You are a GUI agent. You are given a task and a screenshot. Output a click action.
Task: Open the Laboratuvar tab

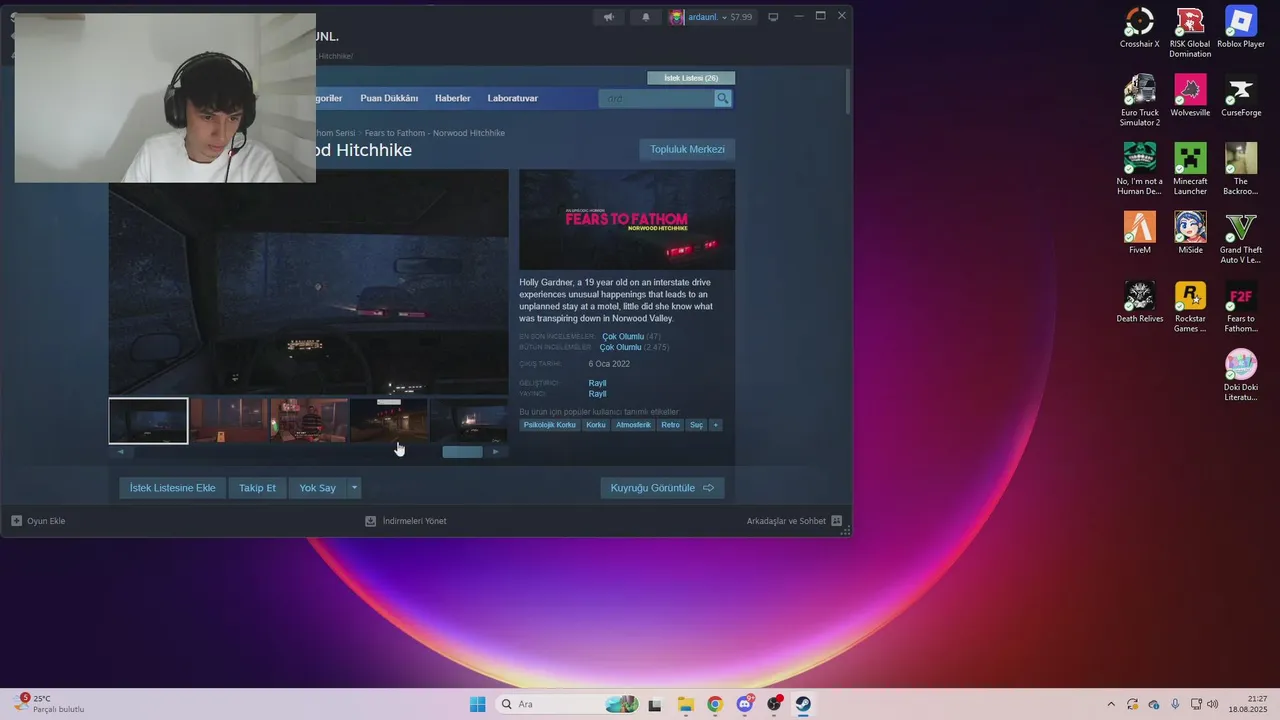pyautogui.click(x=513, y=98)
